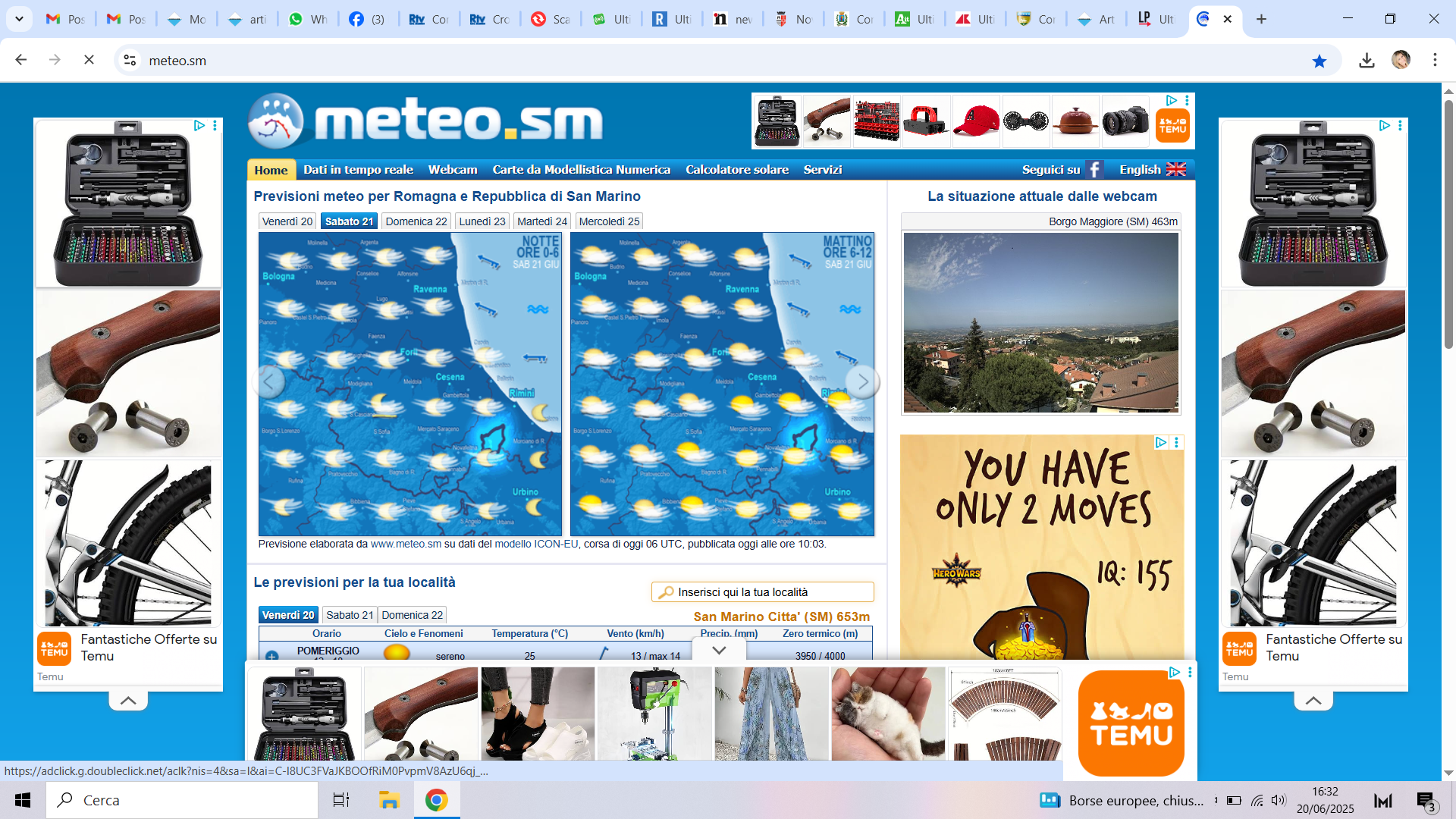Click the page vertical scrollbar
The width and height of the screenshot is (1456, 819).
pyautogui.click(x=1448, y=224)
